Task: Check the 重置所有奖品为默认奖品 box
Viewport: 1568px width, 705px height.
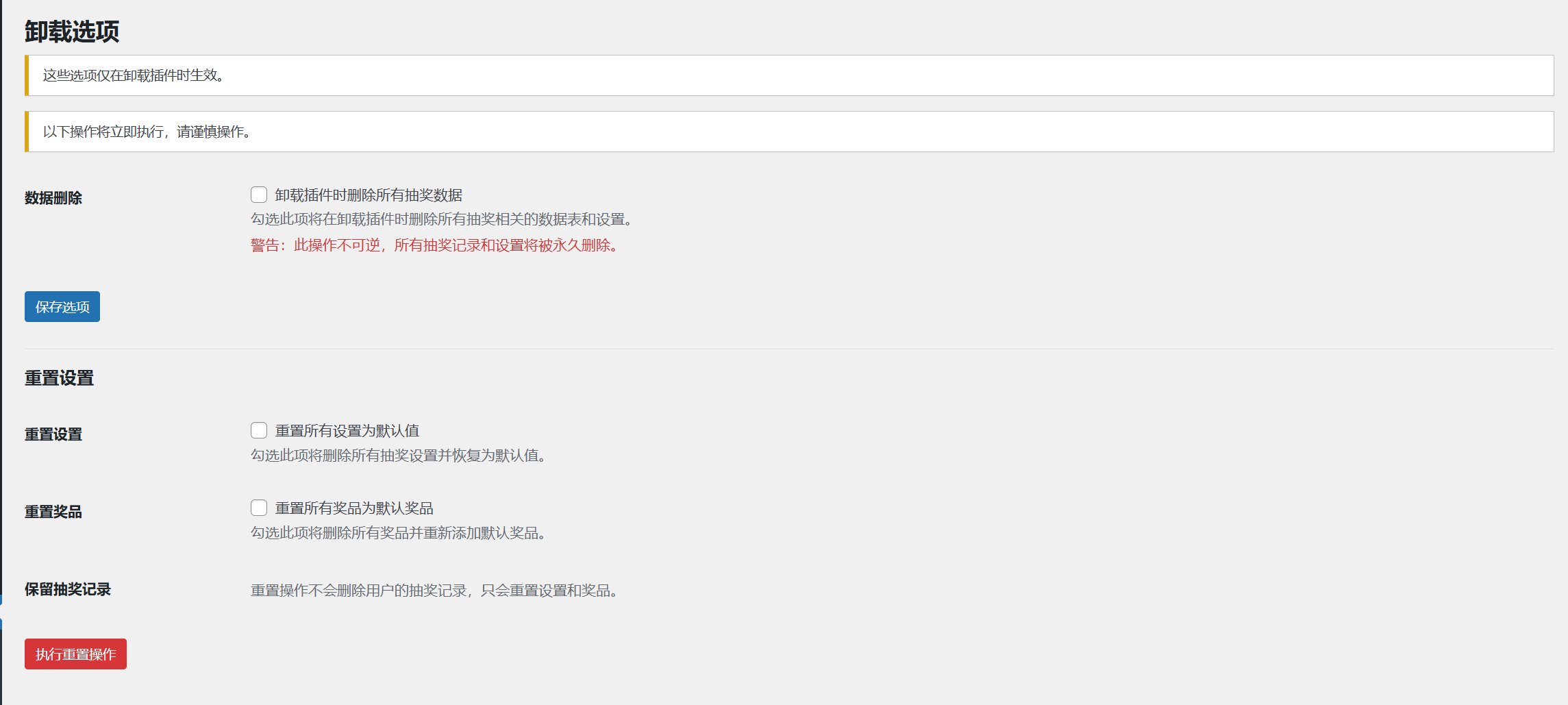Action: pos(259,508)
